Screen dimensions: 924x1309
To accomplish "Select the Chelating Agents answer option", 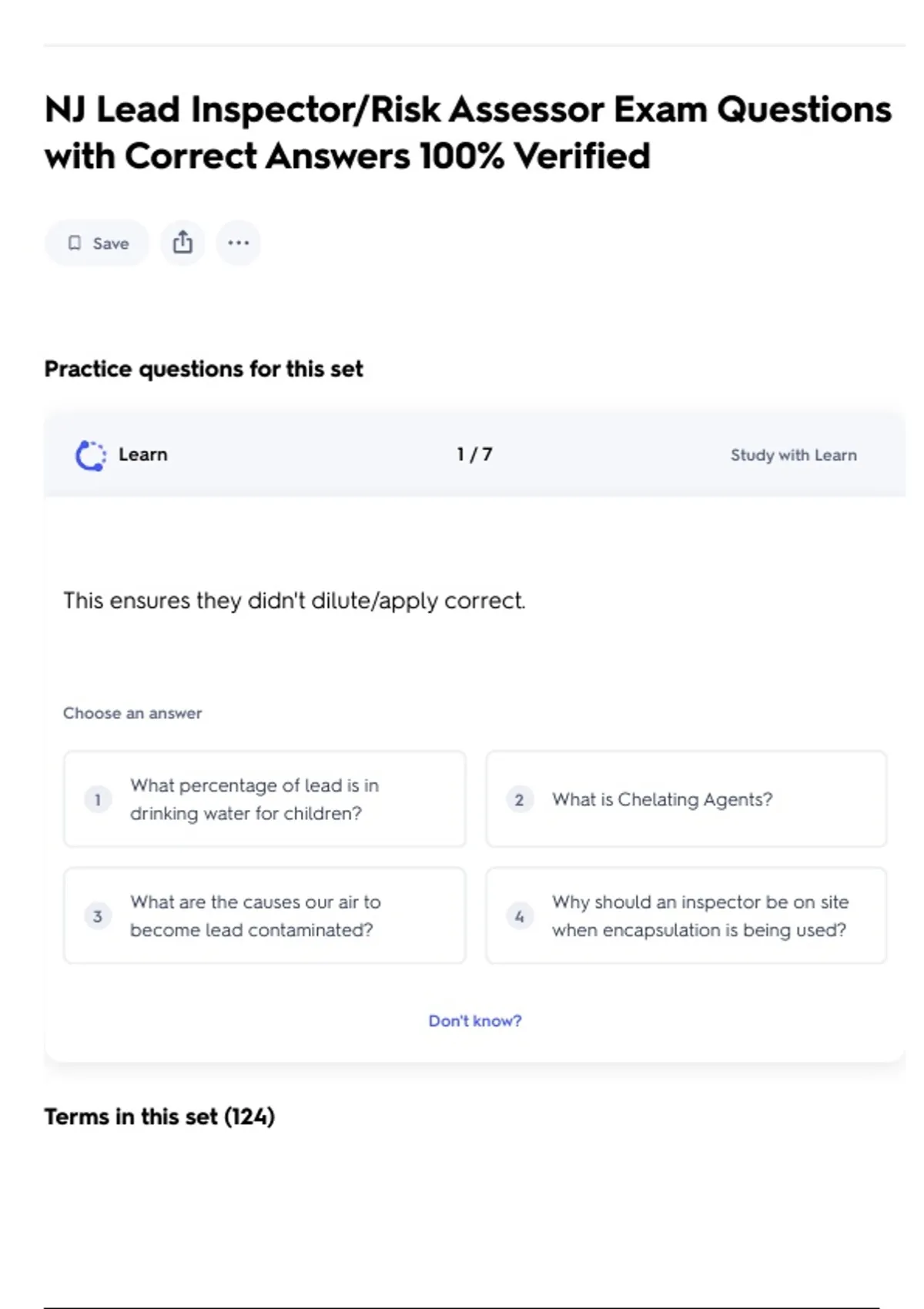I will 685,799.
